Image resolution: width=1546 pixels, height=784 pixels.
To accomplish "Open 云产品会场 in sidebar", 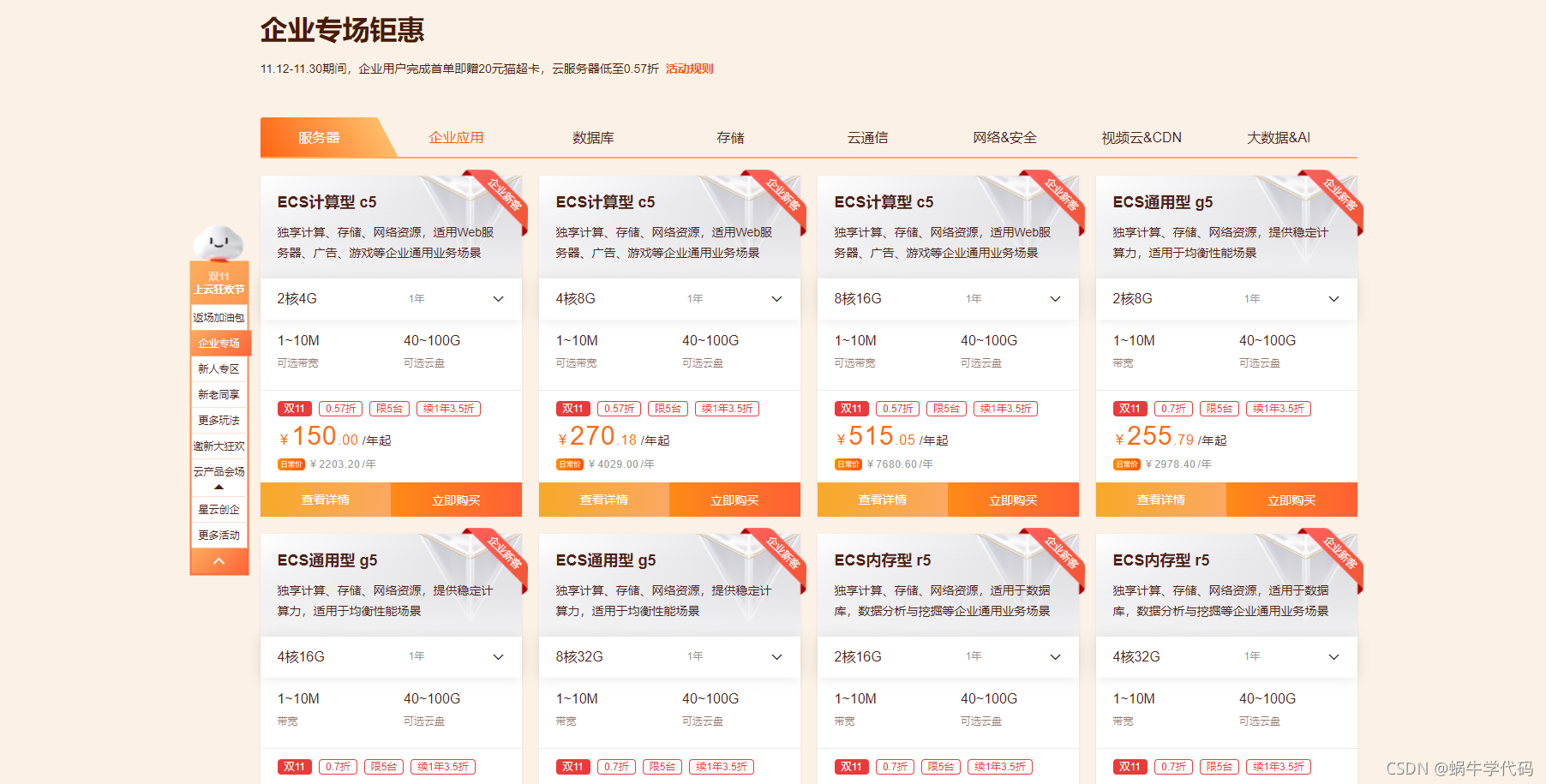I will pos(219,471).
